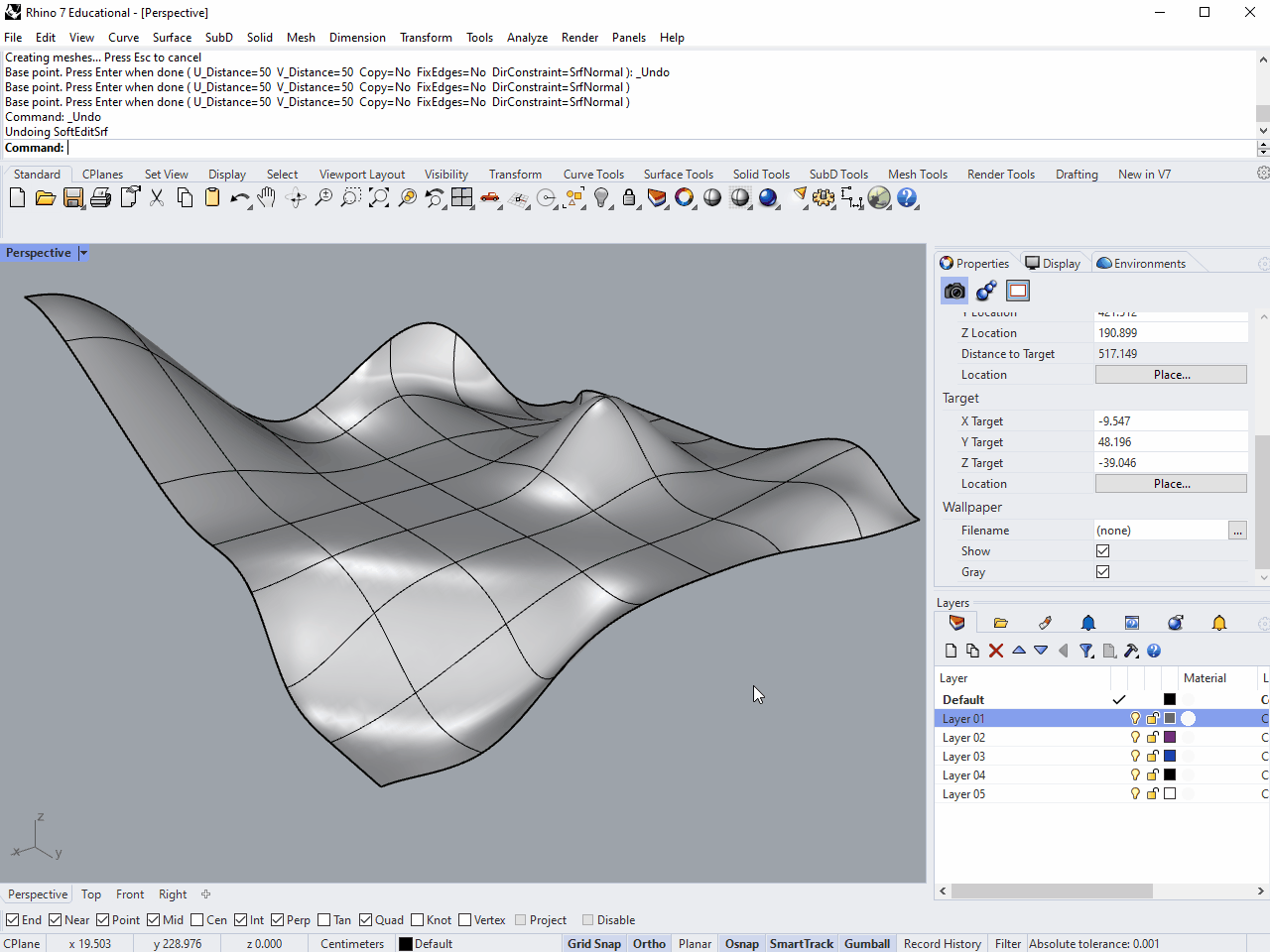Click the camera icon in Properties panel
Image resolution: width=1270 pixels, height=952 pixels.
[x=954, y=291]
